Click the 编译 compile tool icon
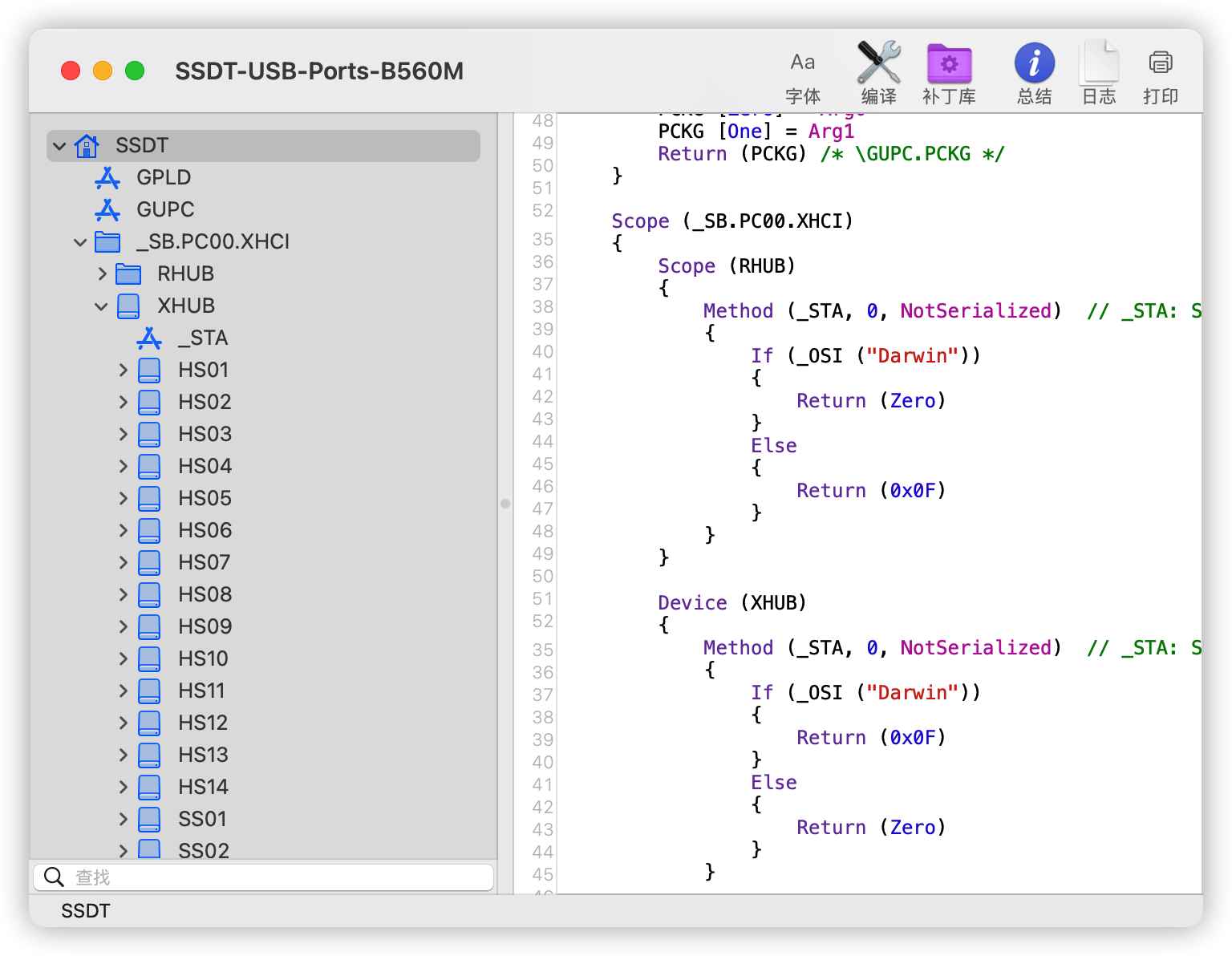The width and height of the screenshot is (1232, 956). click(878, 63)
